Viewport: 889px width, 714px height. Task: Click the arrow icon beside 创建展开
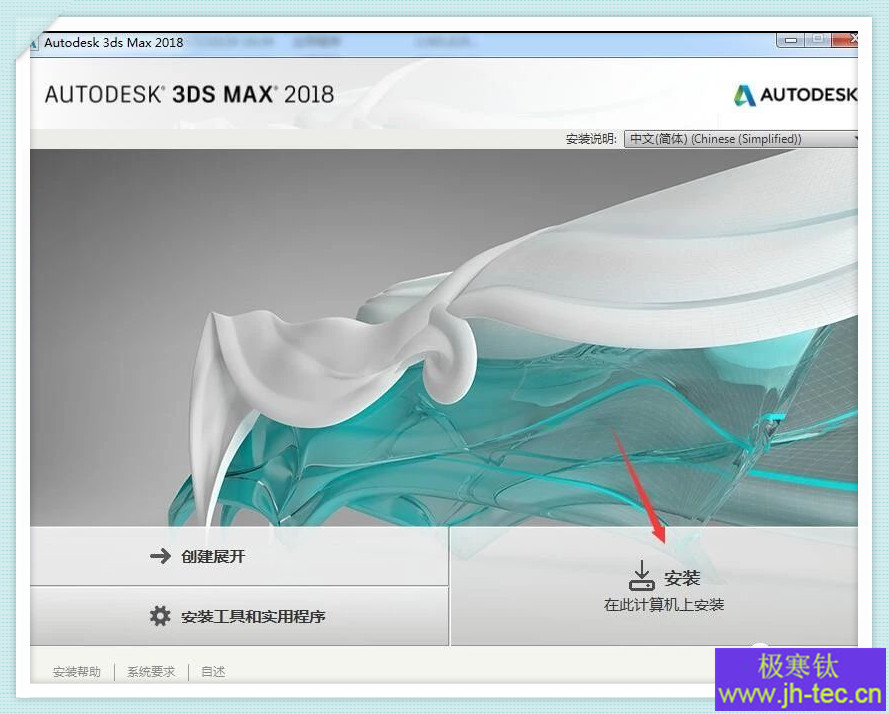160,556
